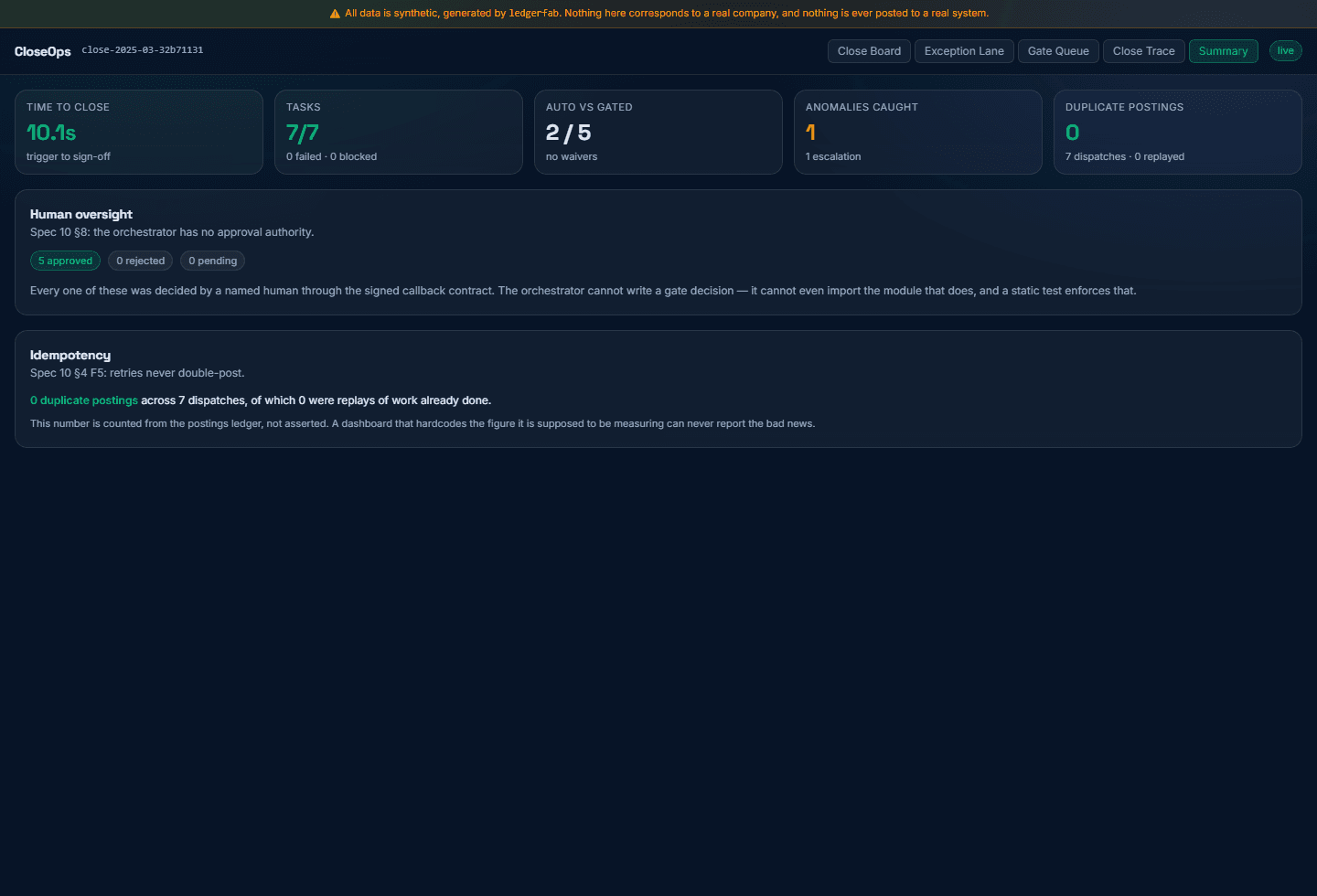Image resolution: width=1317 pixels, height=896 pixels.
Task: Click the 'trigger to sign-off' caption
Action: click(69, 156)
